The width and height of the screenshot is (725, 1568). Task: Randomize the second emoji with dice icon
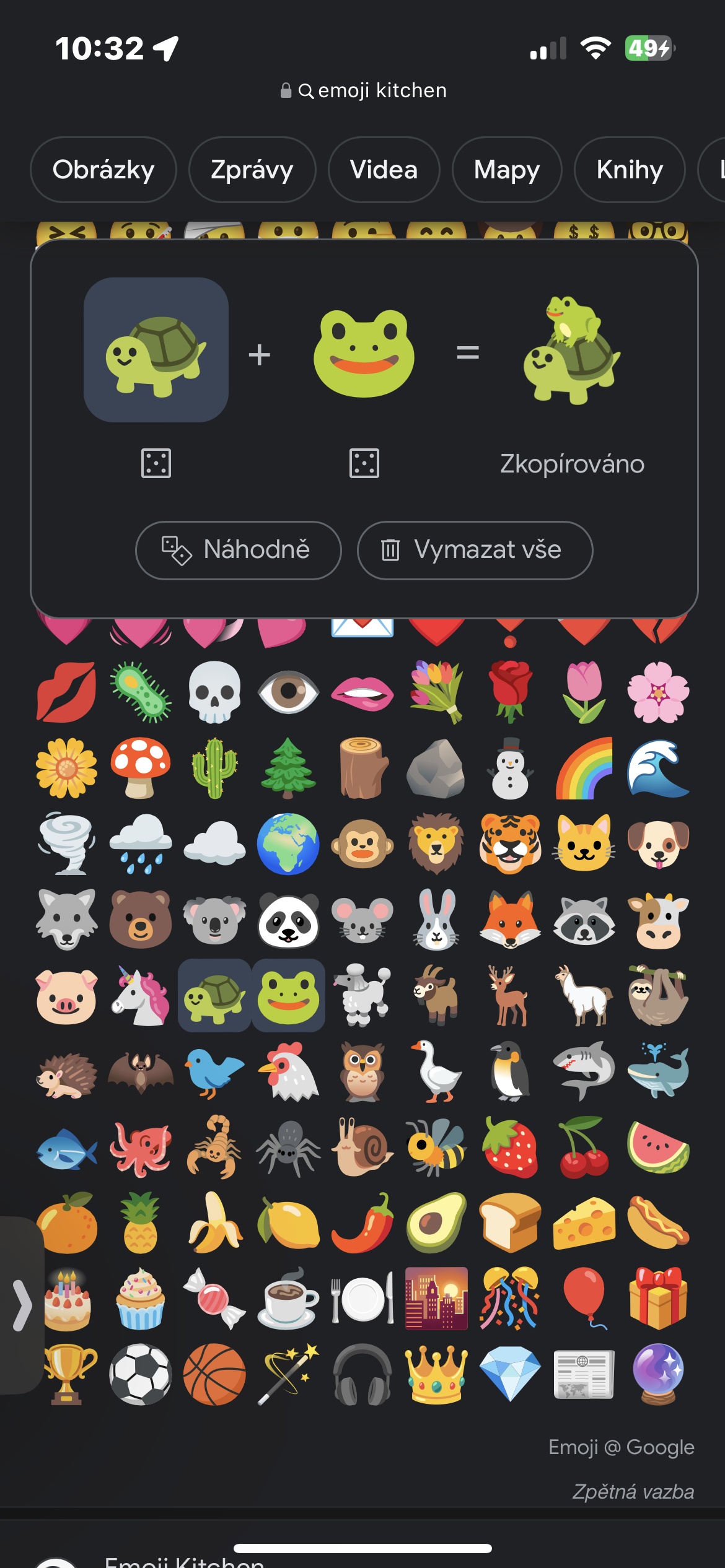click(x=364, y=463)
